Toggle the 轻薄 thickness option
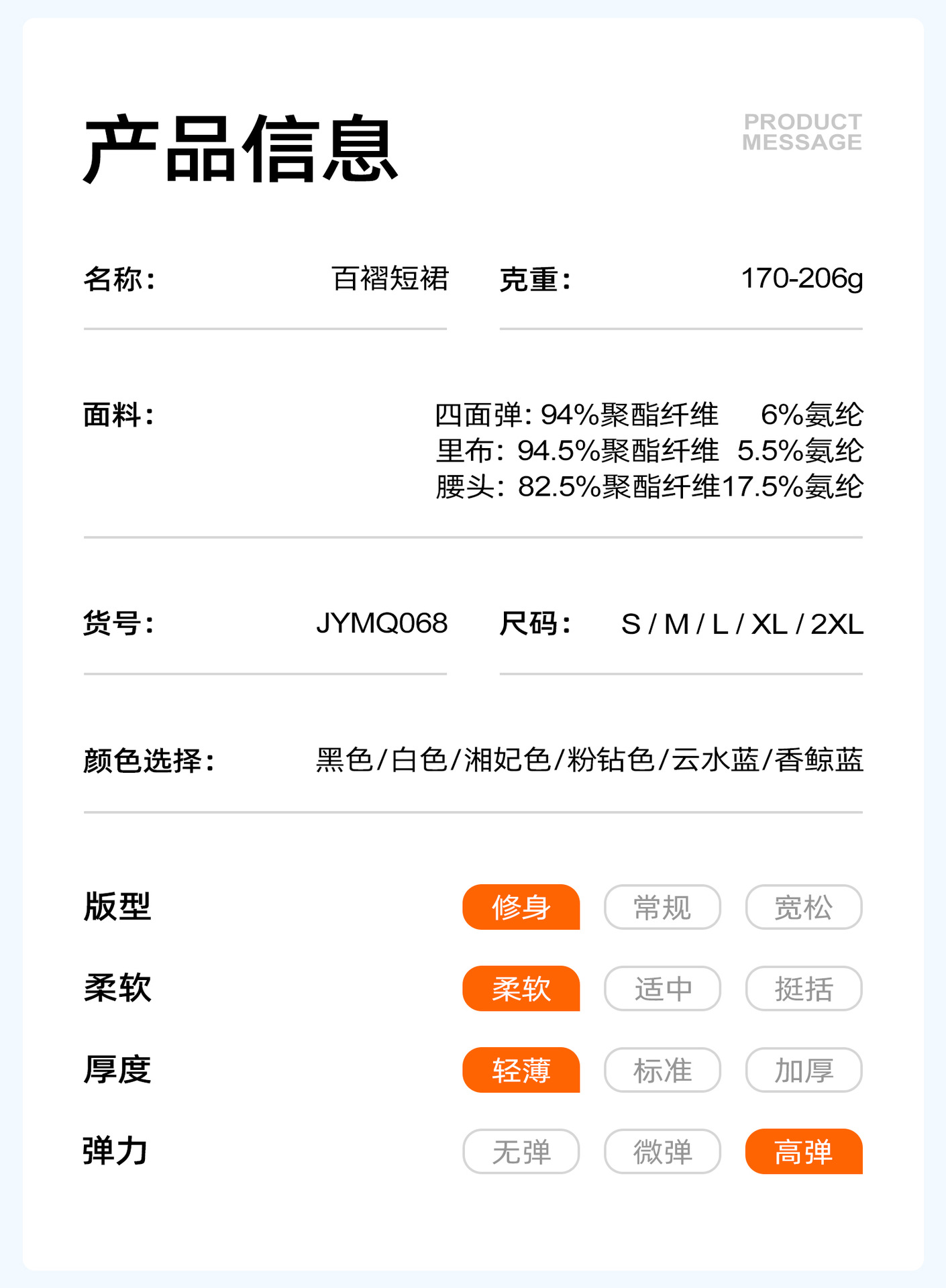The height and width of the screenshot is (1288, 946). [521, 1070]
